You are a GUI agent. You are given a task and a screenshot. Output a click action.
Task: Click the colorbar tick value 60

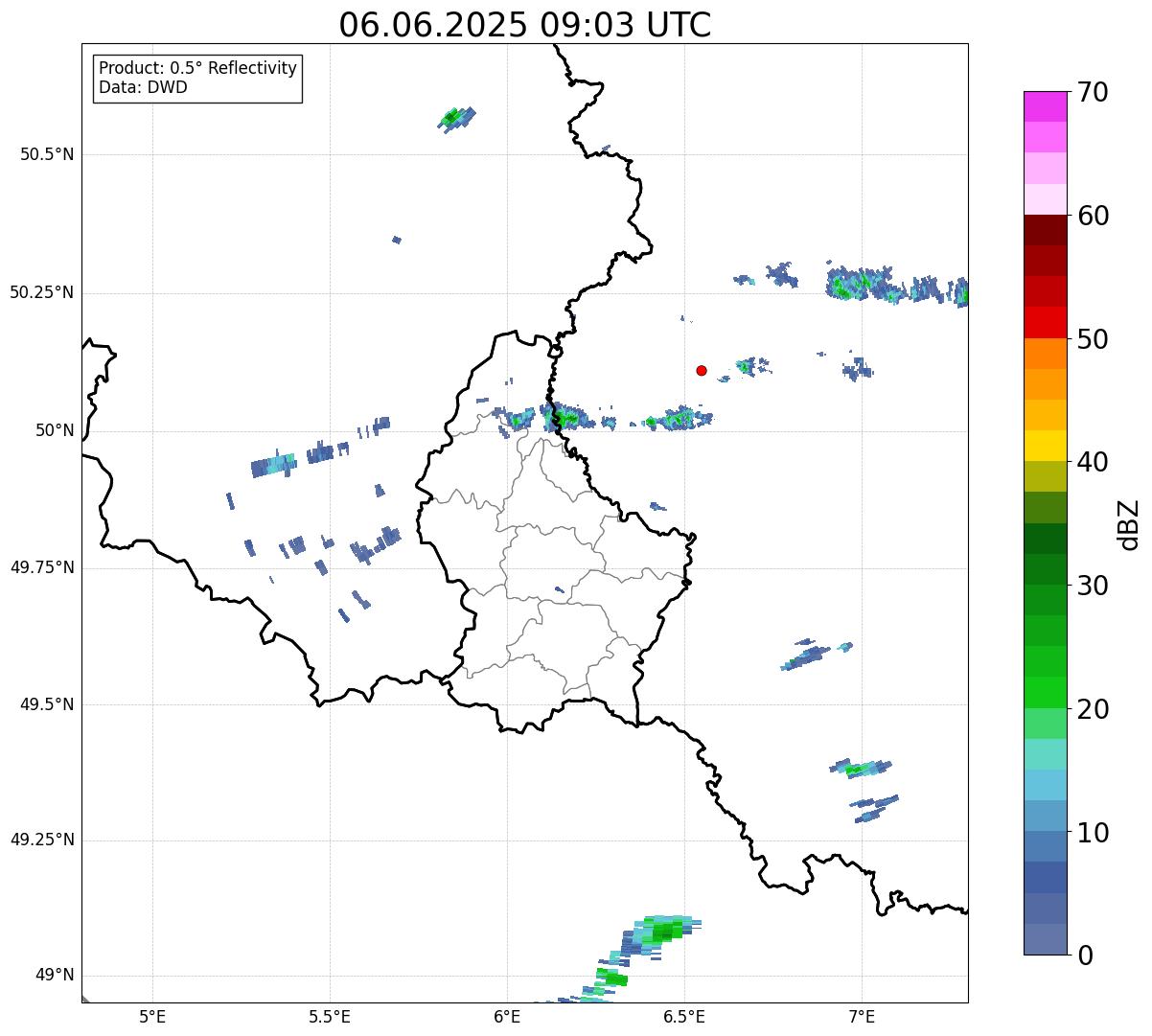click(x=1093, y=216)
